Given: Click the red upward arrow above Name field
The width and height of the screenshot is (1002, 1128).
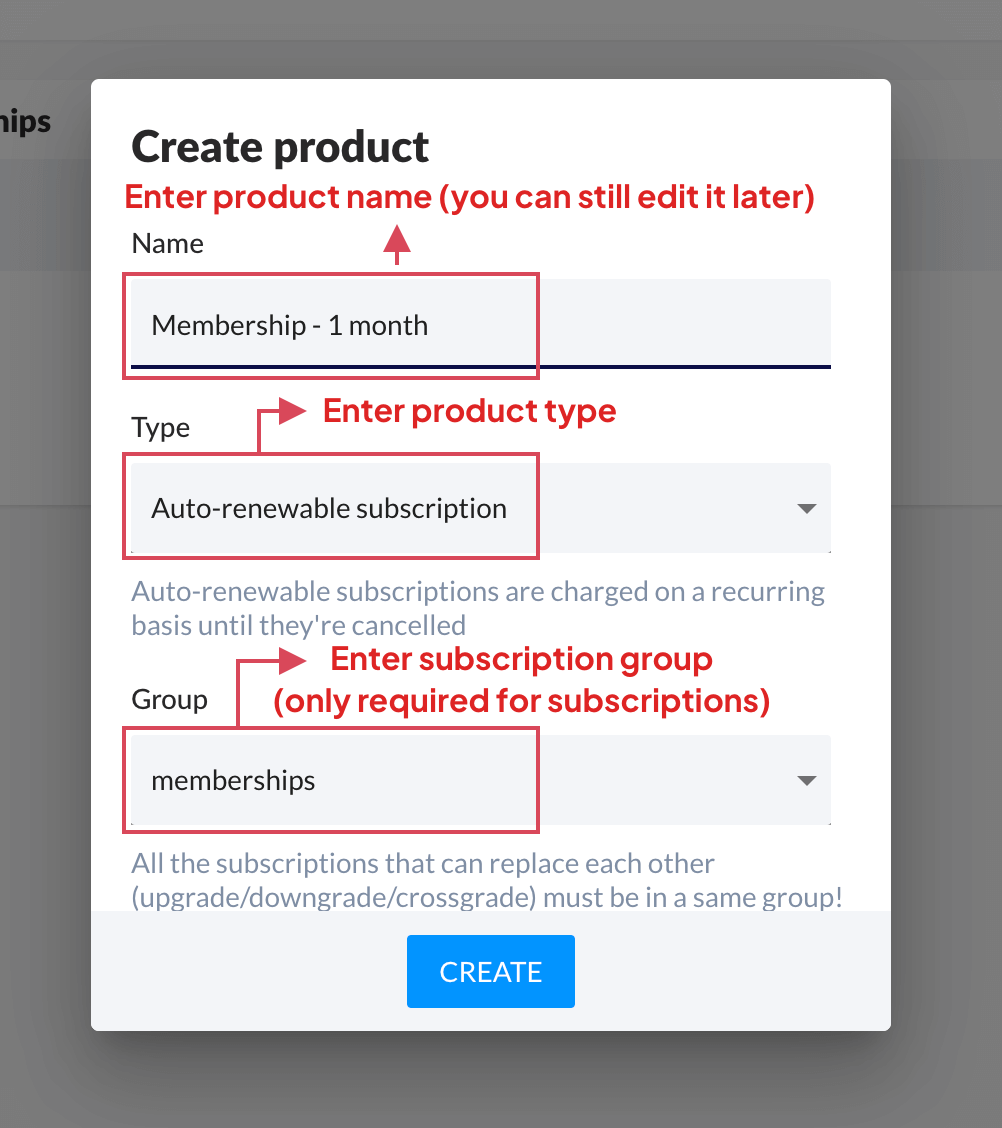Looking at the screenshot, I should [398, 241].
